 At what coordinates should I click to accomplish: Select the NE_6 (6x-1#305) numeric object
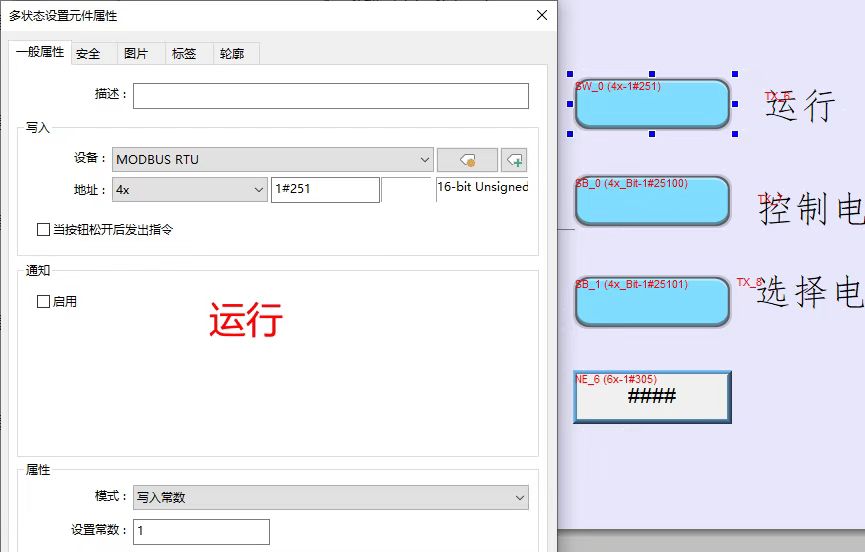(x=653, y=397)
